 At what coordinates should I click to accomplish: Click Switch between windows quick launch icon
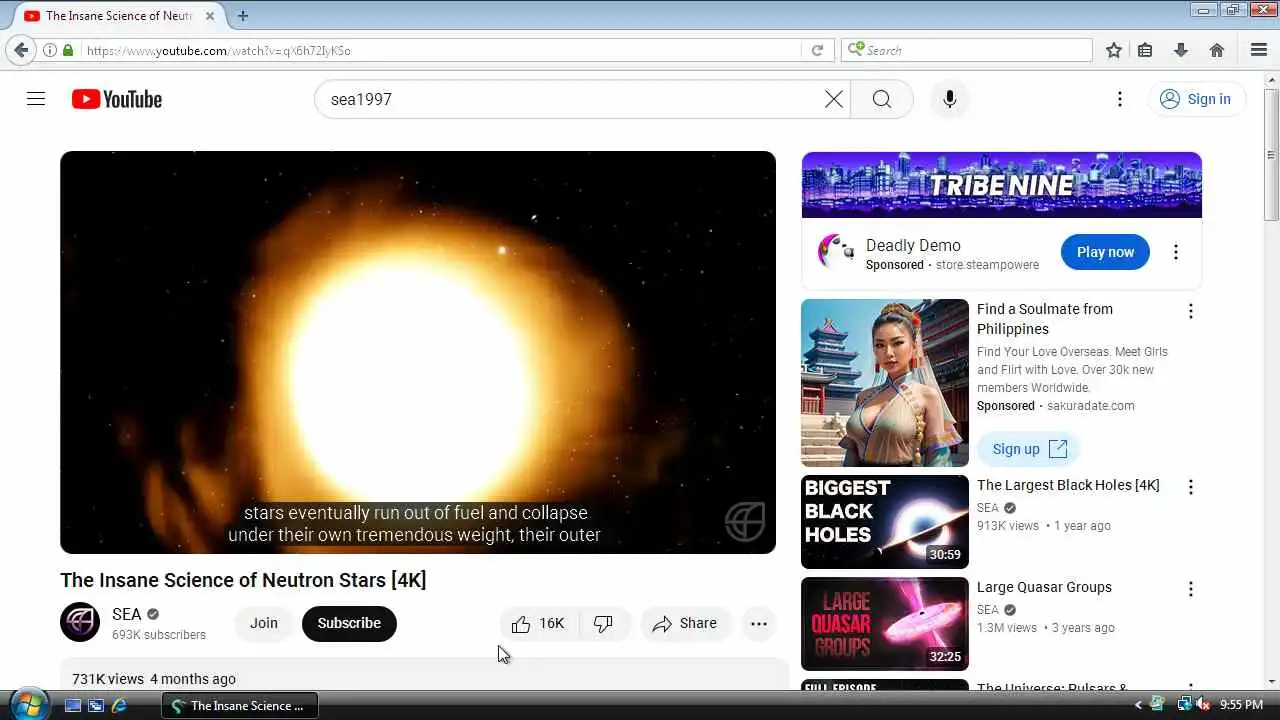pos(96,705)
